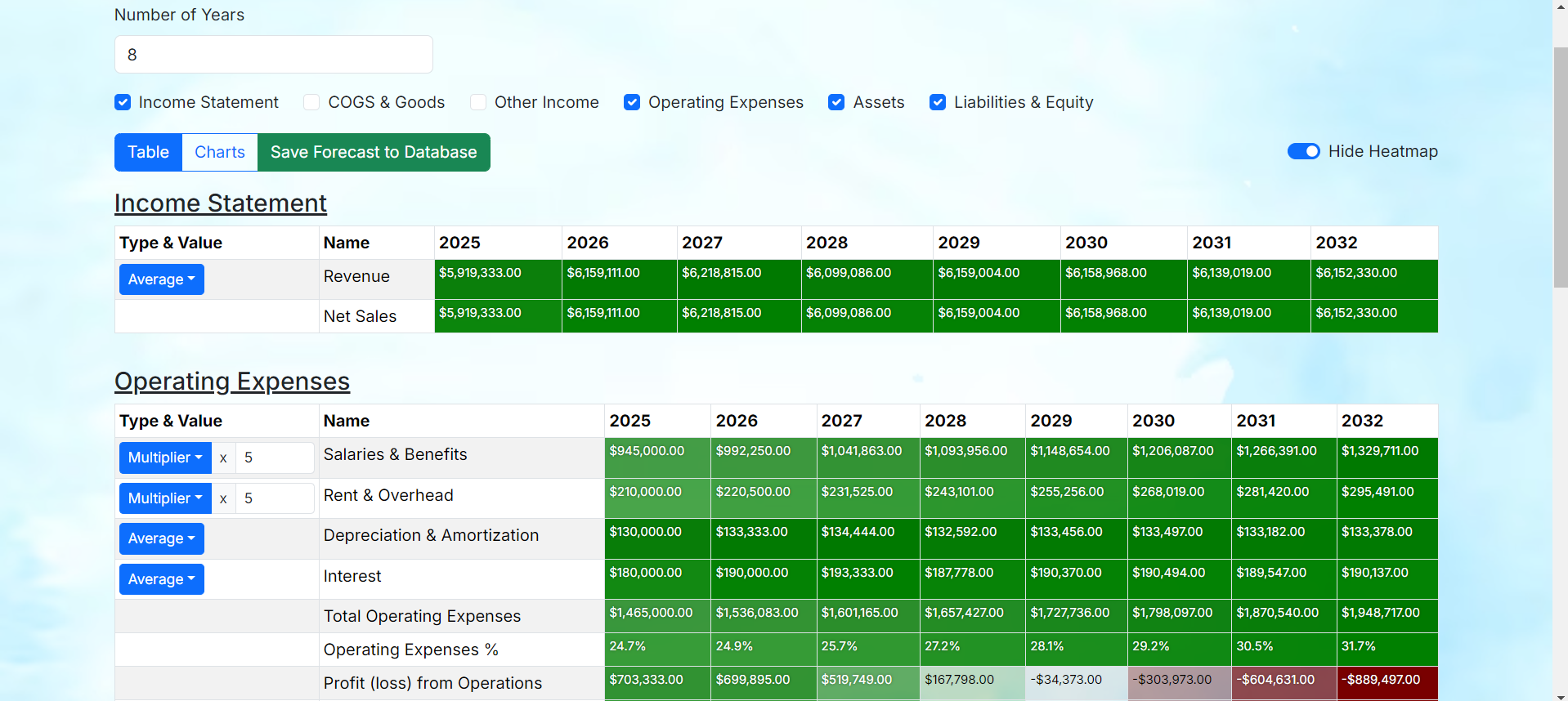Enable the COGS & Goods checkbox
Image resolution: width=1568 pixels, height=701 pixels.
coord(311,102)
